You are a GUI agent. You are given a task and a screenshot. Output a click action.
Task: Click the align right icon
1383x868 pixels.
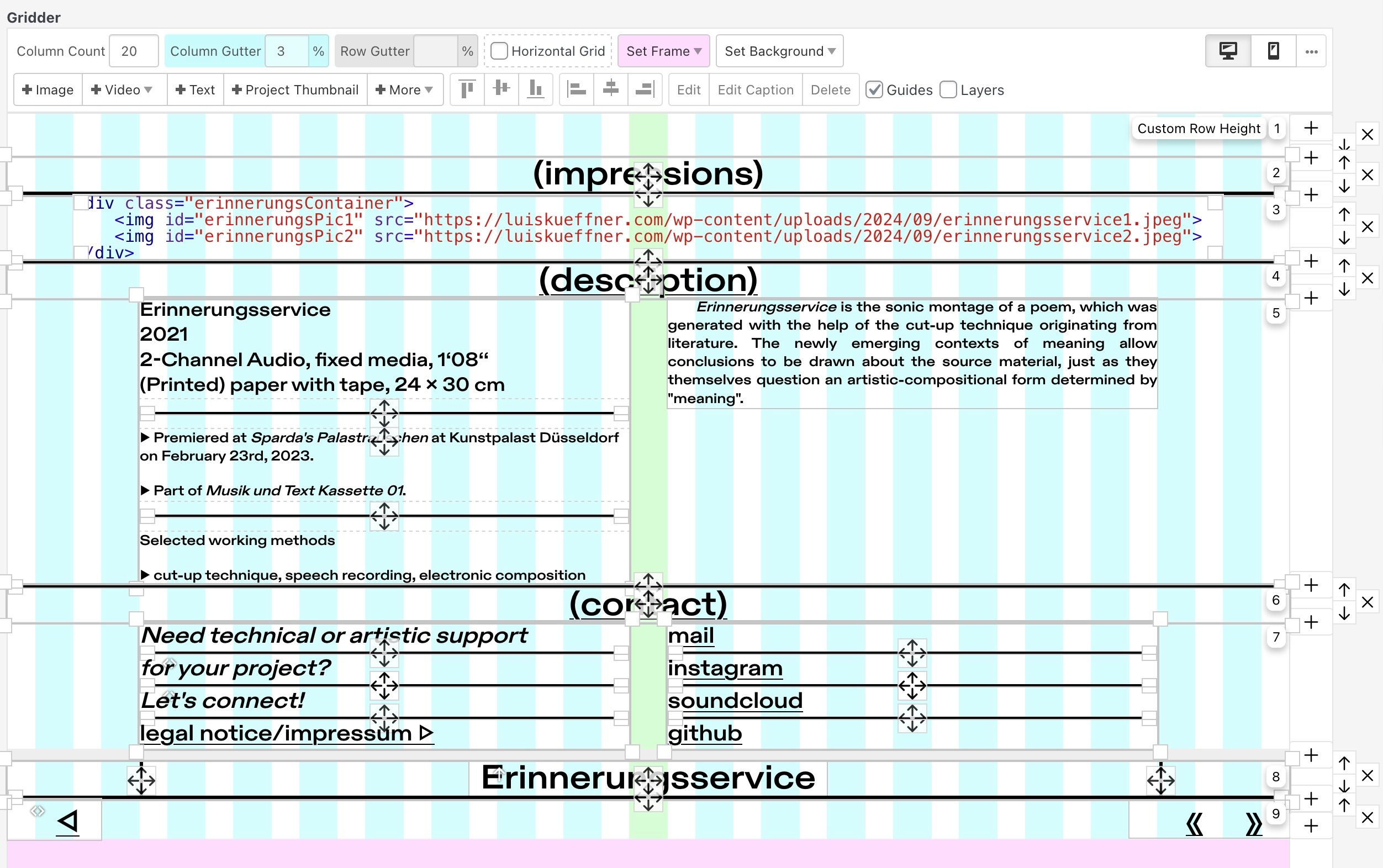645,89
